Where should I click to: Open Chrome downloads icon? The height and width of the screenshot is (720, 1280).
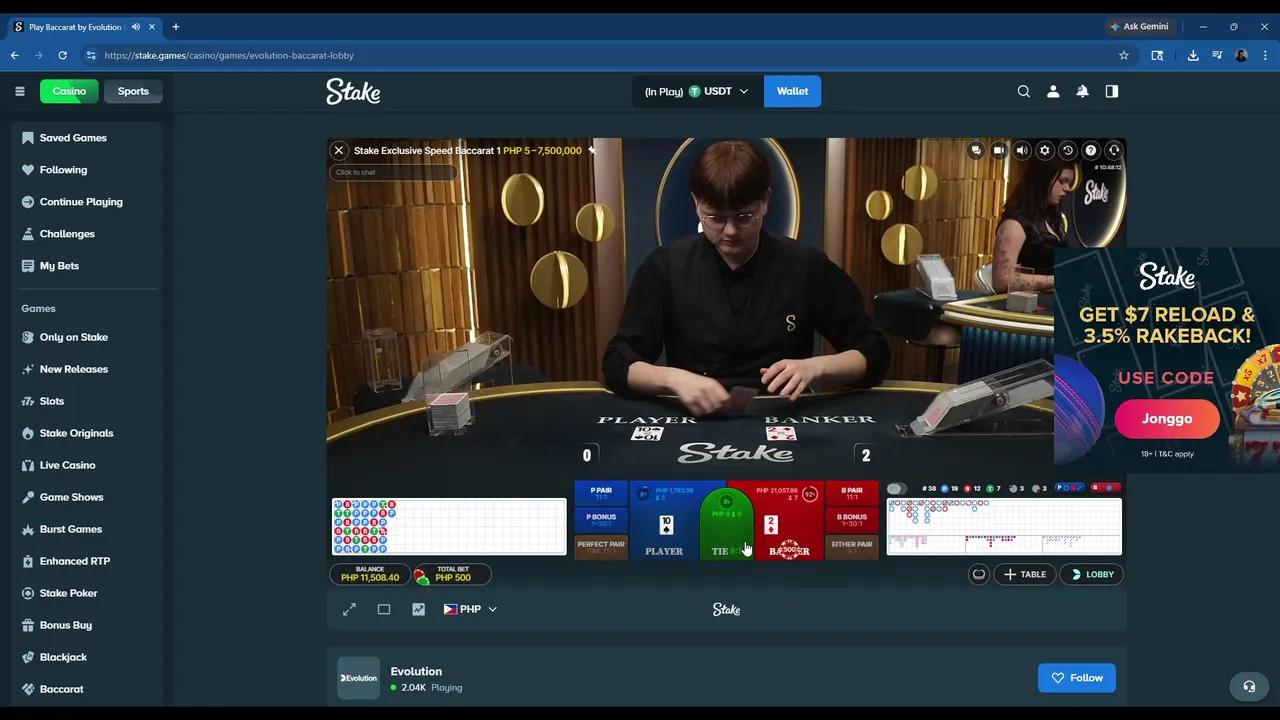(1193, 55)
